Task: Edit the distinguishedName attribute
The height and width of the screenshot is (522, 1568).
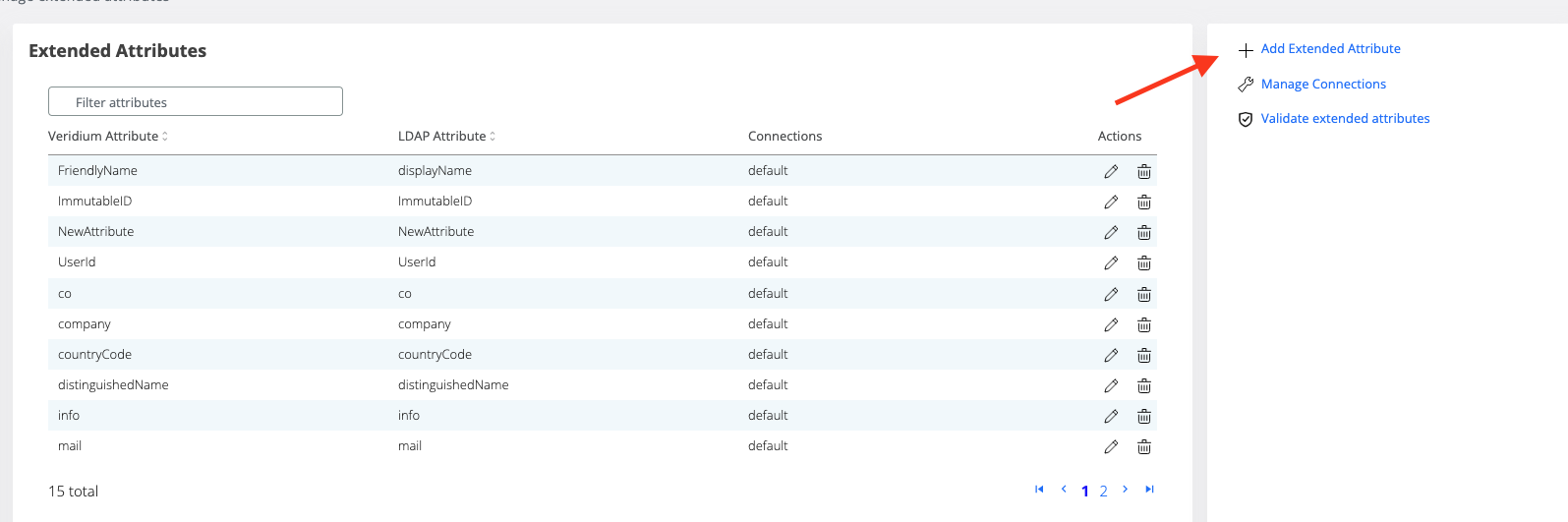Action: pos(1111,385)
